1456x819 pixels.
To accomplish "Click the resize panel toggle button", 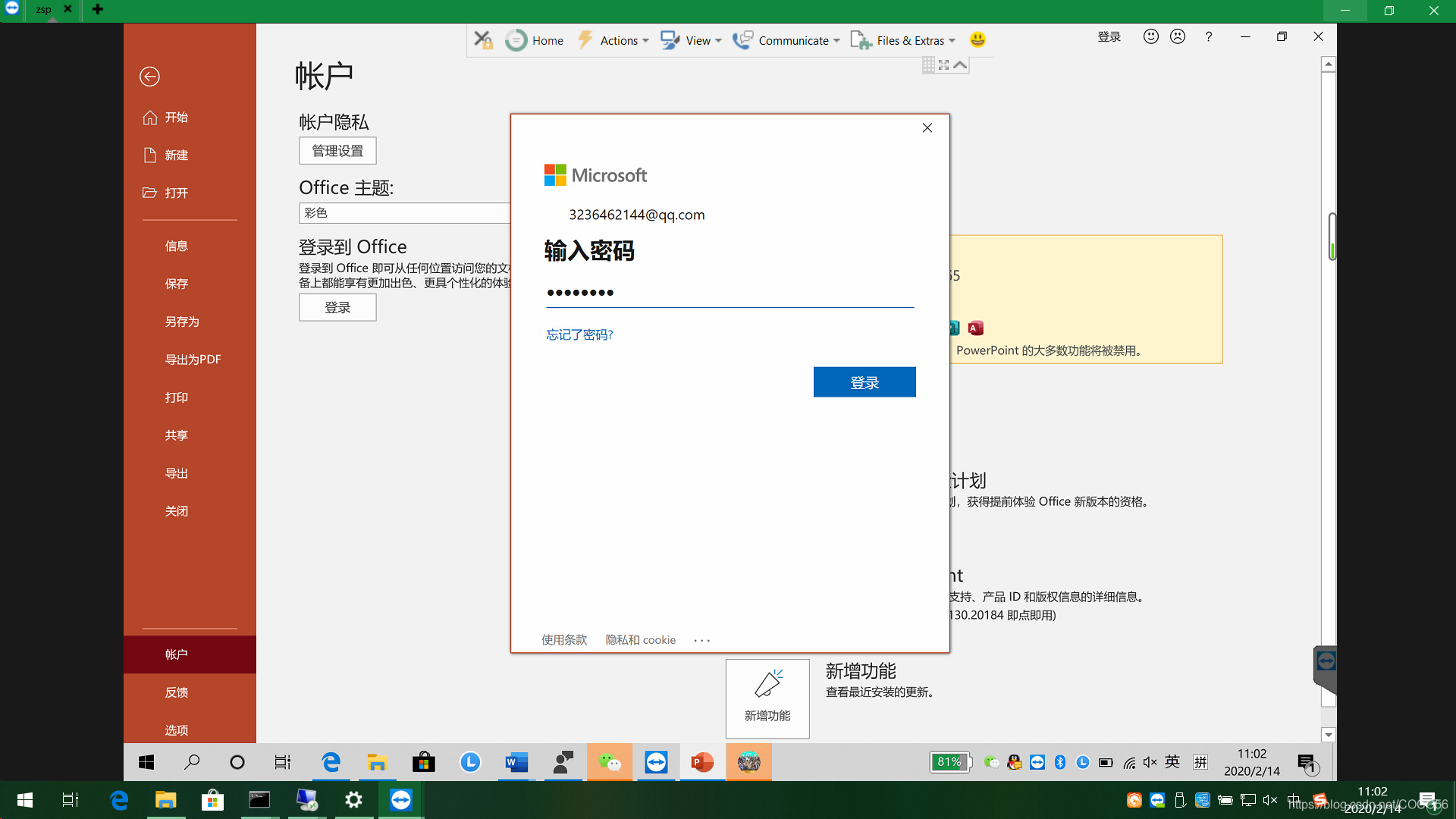I will (944, 64).
